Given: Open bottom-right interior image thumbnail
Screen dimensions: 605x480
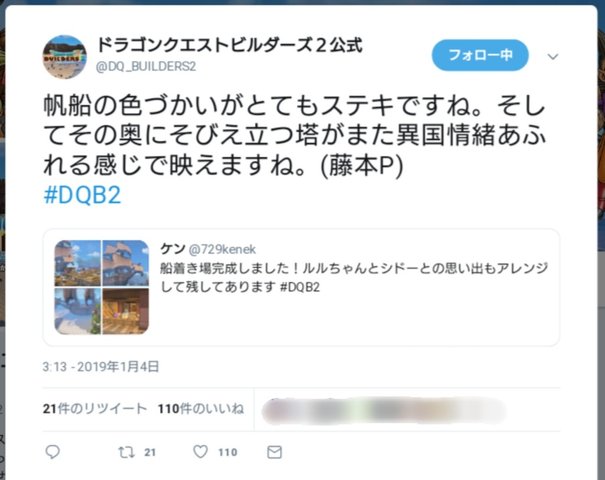Looking at the screenshot, I should pos(125,311).
